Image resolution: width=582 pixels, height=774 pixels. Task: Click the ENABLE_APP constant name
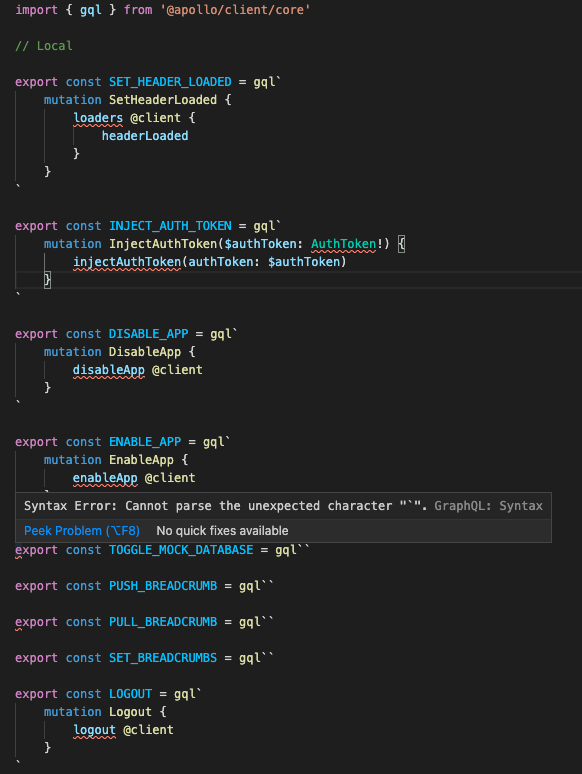coord(145,442)
